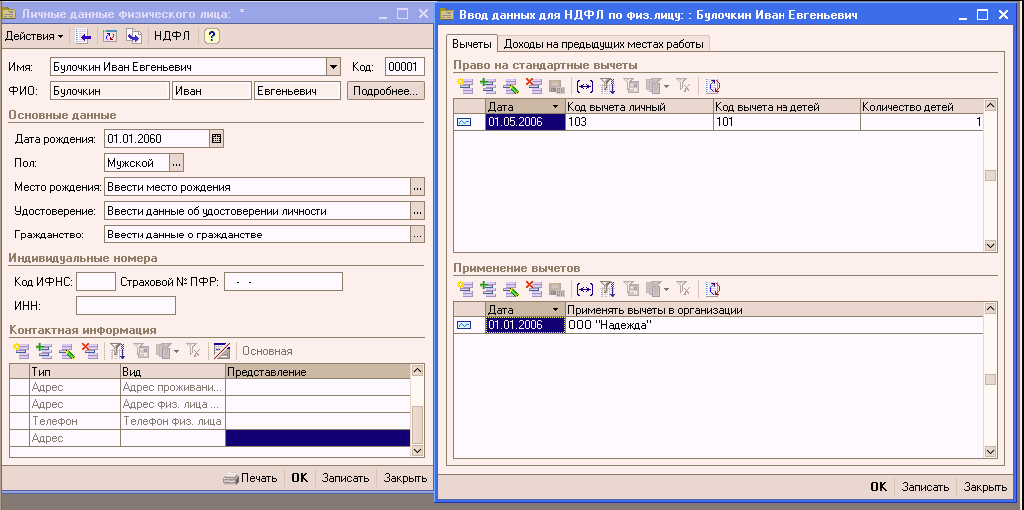Open the date picker for Дата рождения
The image size is (1024, 510).
(x=217, y=139)
